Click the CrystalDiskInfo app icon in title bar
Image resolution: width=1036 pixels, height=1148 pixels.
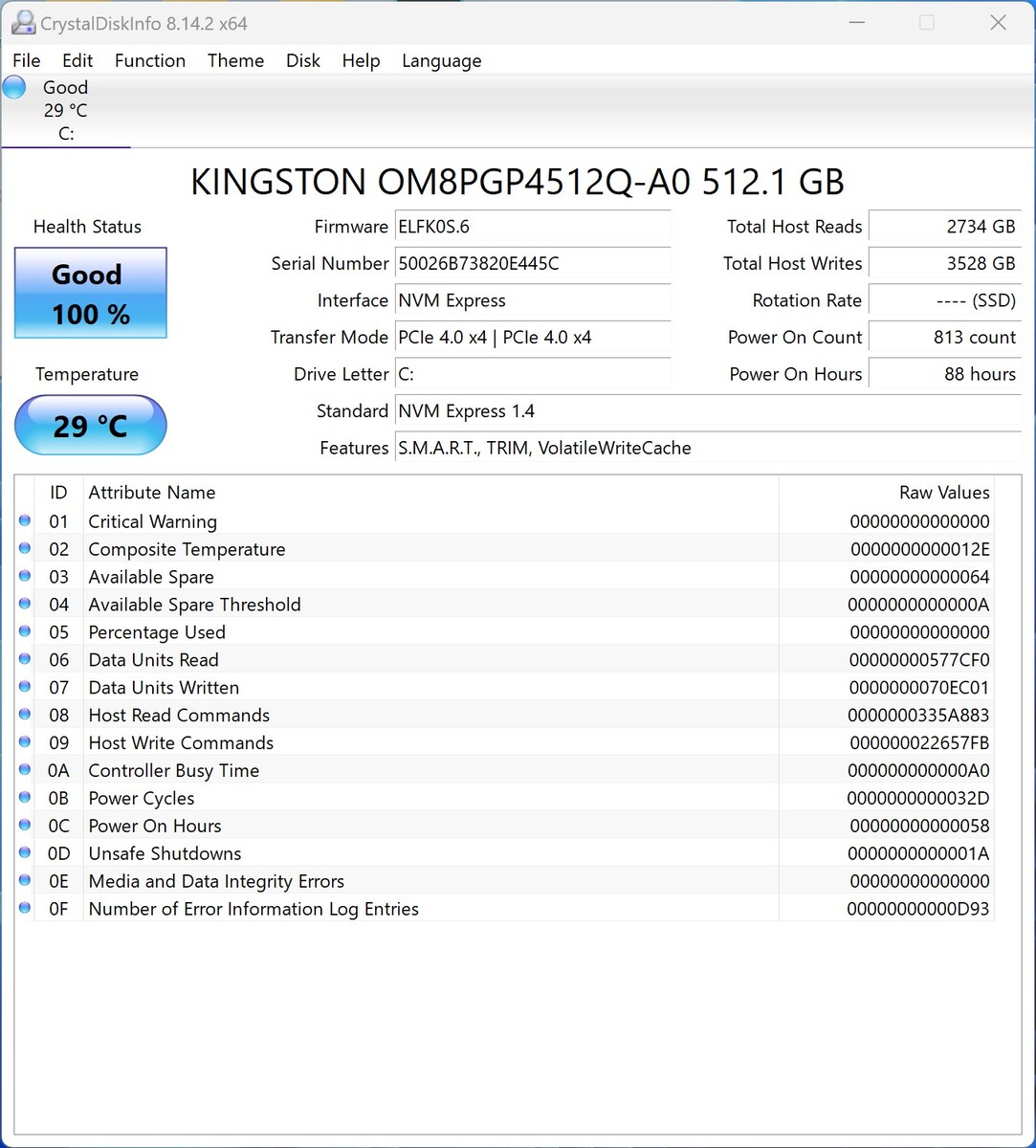[x=22, y=23]
